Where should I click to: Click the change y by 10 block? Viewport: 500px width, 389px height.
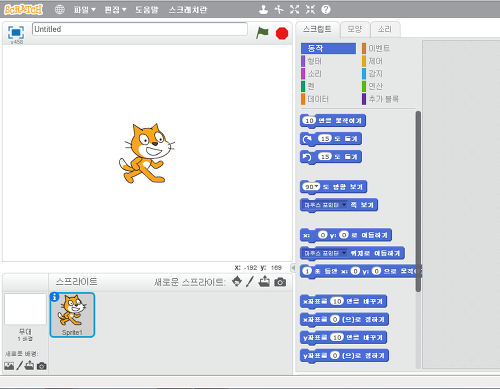(344, 337)
